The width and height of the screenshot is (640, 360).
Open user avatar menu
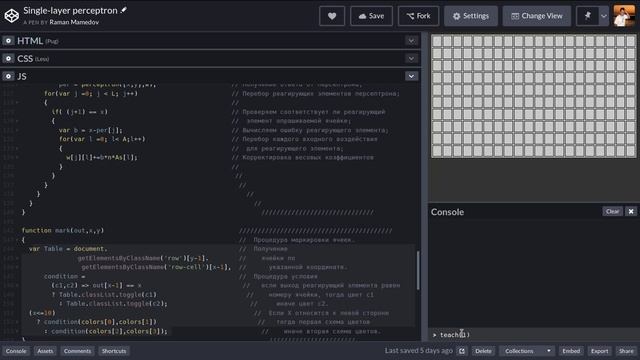pyautogui.click(x=624, y=16)
